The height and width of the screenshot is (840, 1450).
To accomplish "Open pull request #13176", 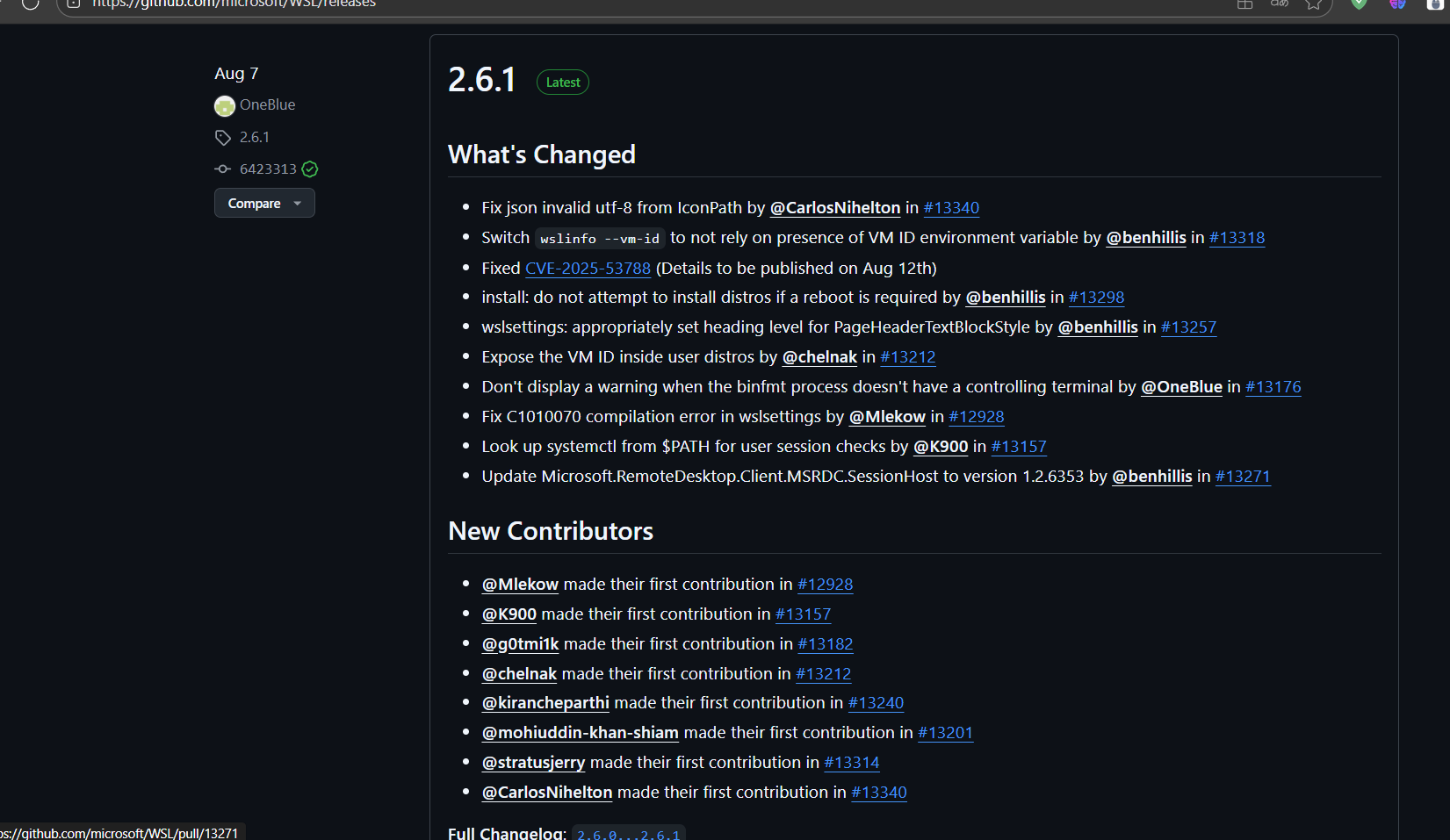I will [x=1273, y=387].
